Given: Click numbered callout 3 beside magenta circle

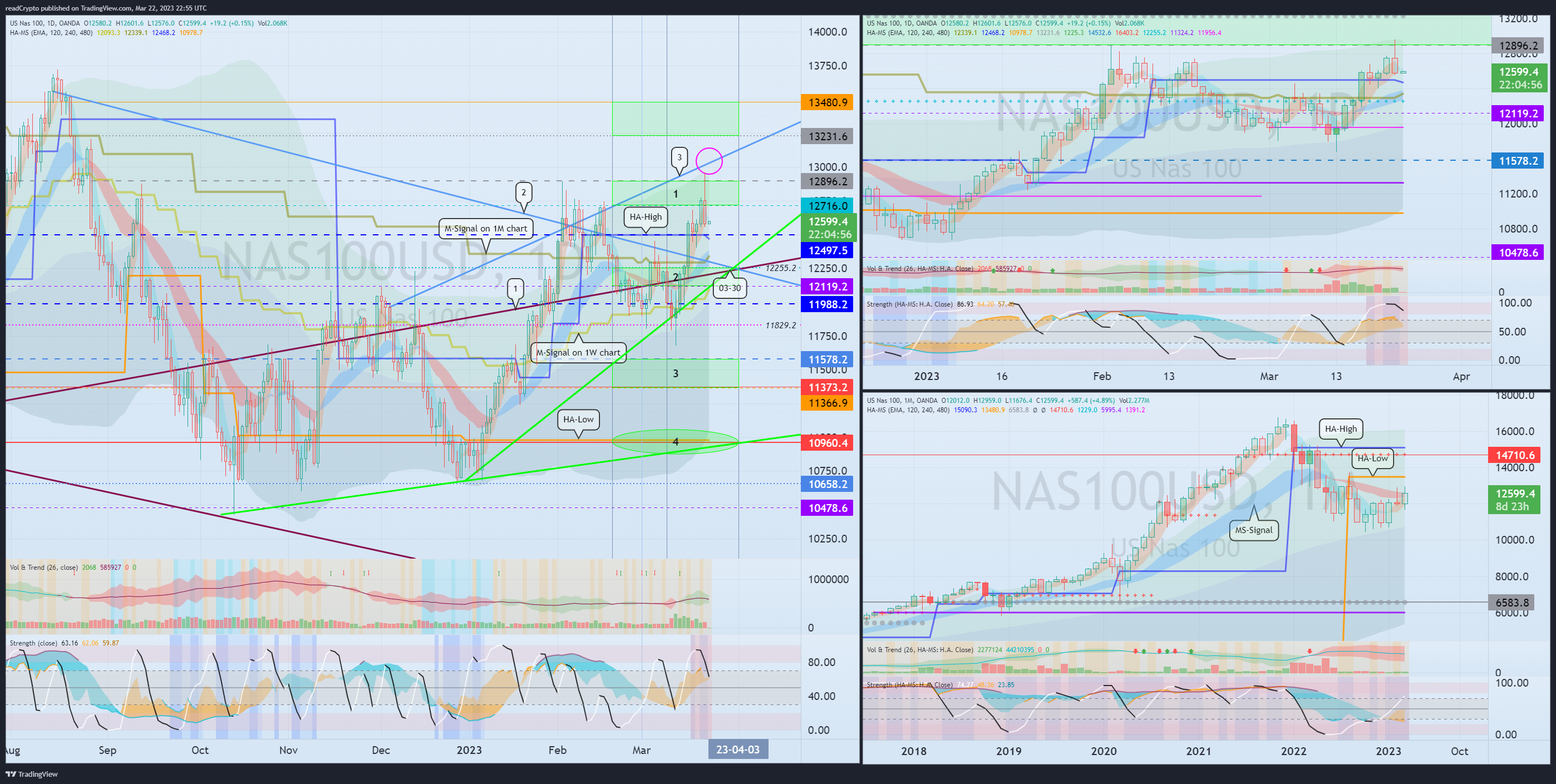Looking at the screenshot, I should [x=679, y=157].
